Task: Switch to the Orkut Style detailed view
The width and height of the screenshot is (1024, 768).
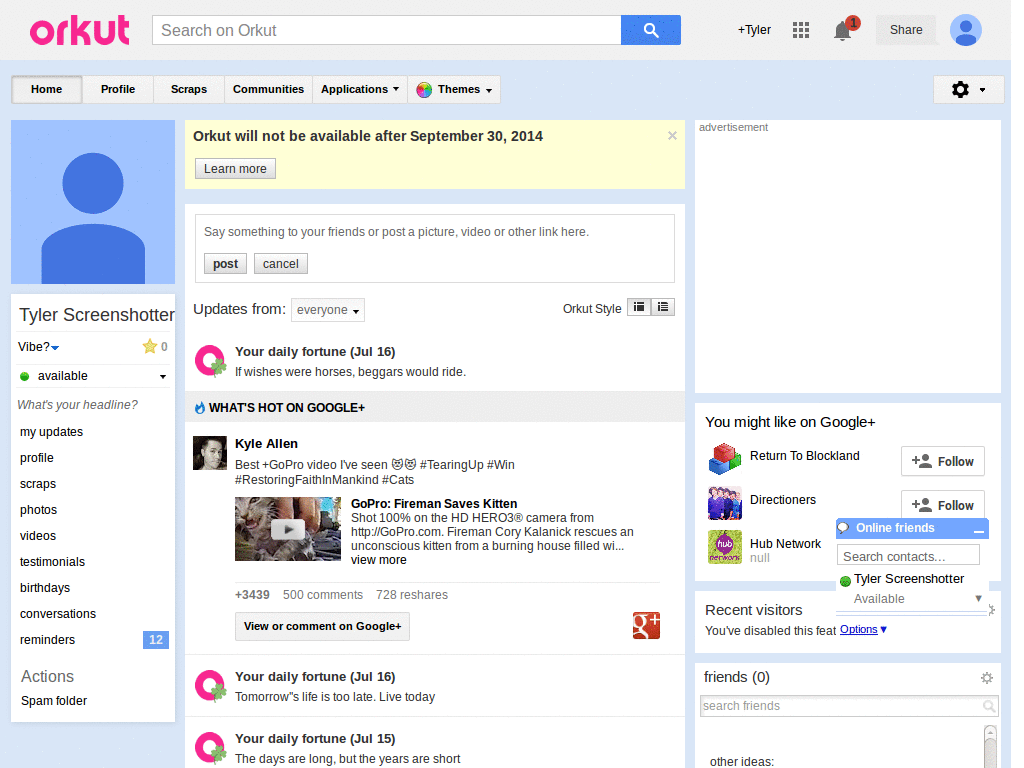Action: point(639,307)
